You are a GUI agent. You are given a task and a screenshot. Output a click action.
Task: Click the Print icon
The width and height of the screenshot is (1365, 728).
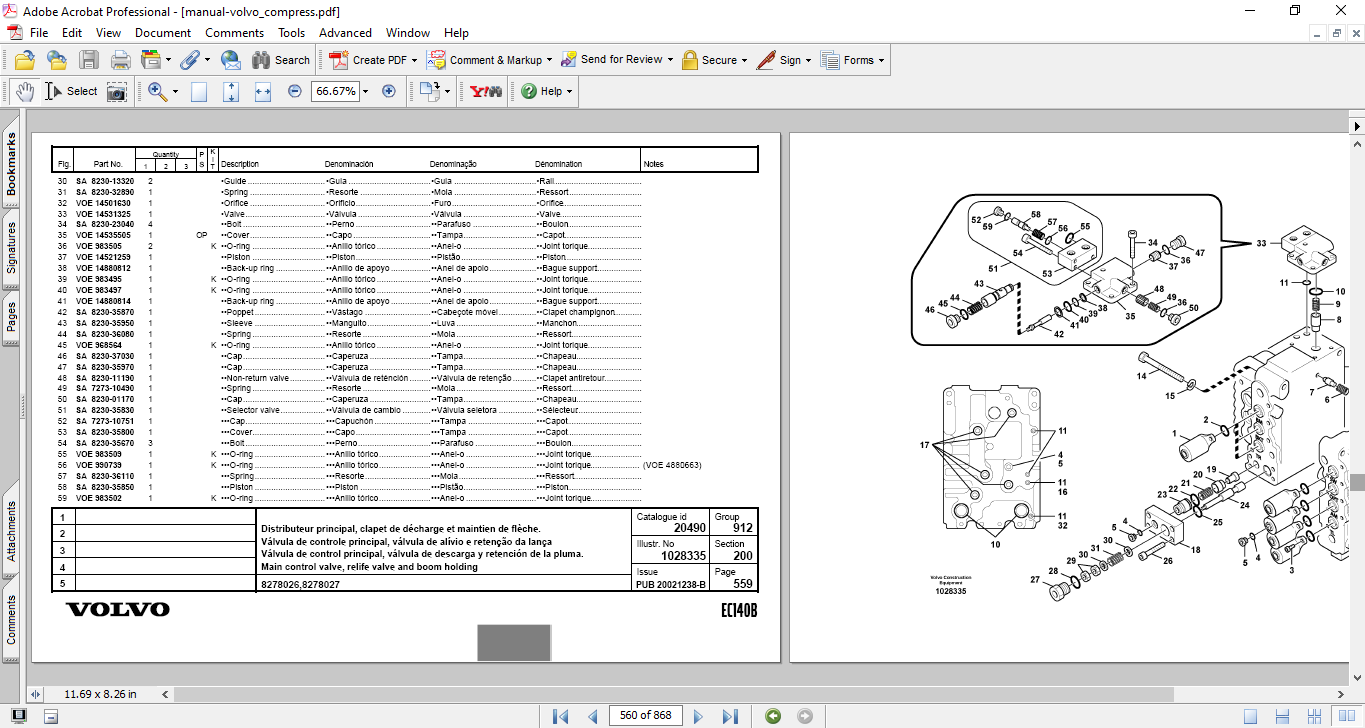click(121, 60)
